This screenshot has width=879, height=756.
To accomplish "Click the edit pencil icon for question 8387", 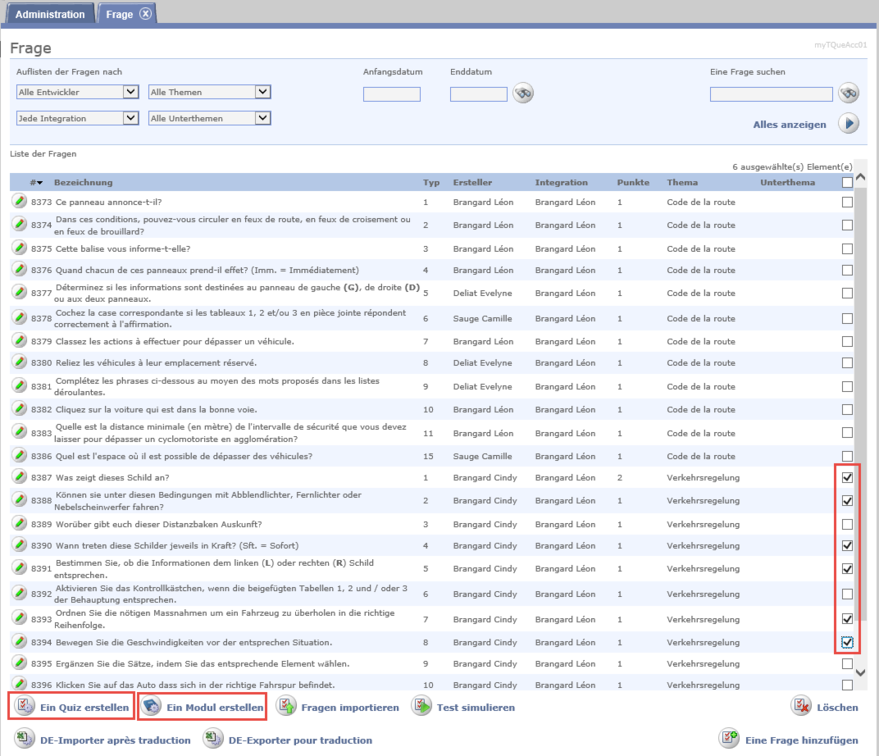I will (19, 477).
